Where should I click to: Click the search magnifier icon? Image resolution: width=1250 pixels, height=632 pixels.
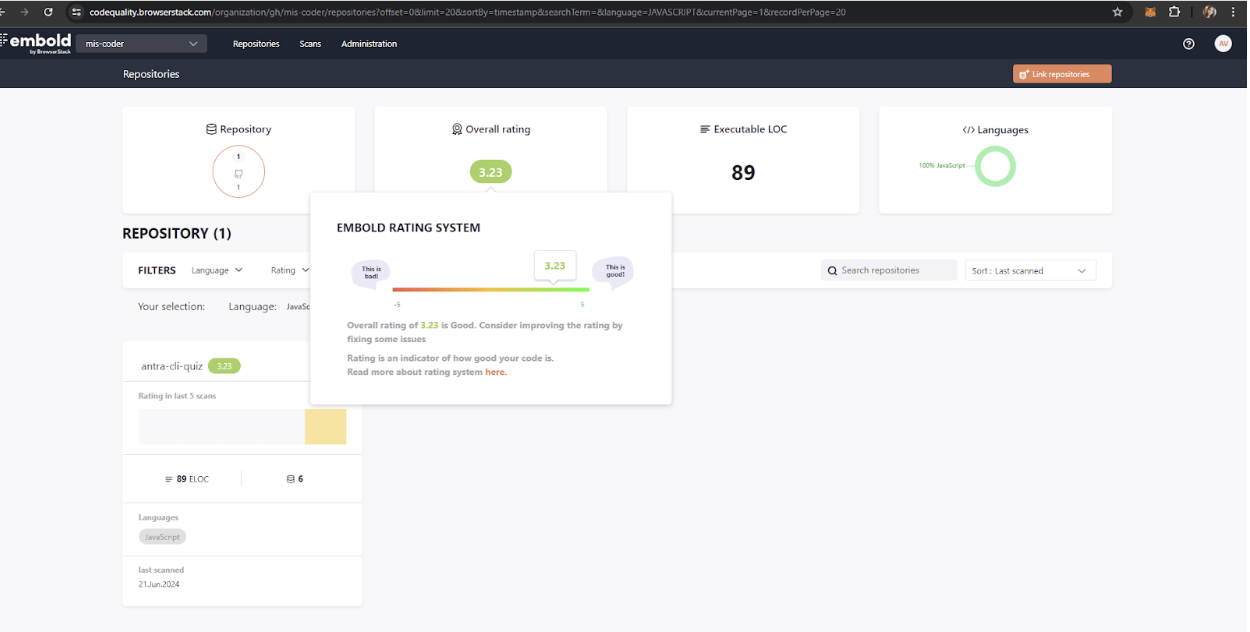[833, 270]
